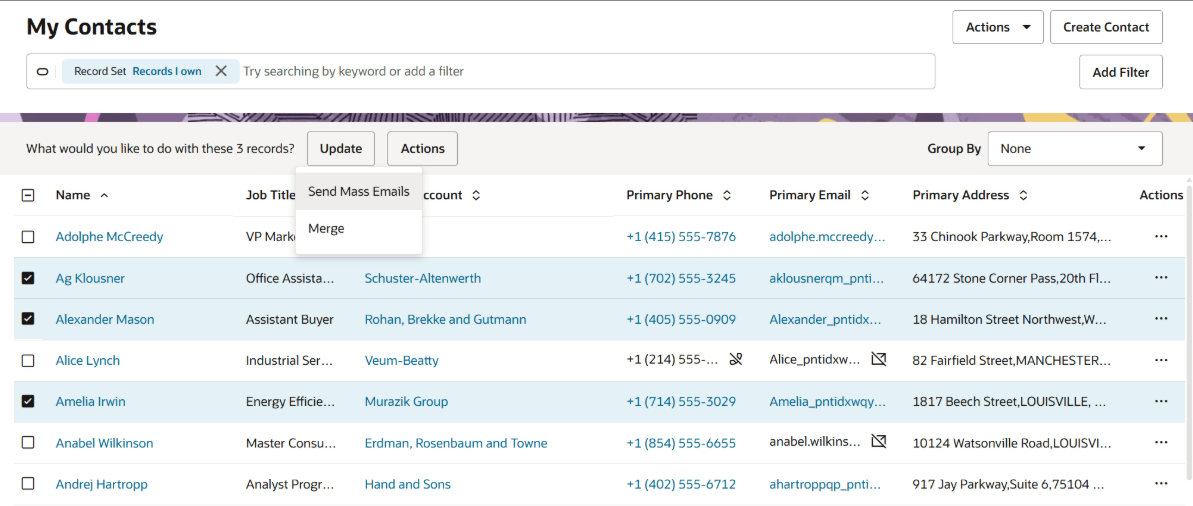The height and width of the screenshot is (506, 1193).
Task: Open the Andrej Hartropp contact link
Action: 102,483
